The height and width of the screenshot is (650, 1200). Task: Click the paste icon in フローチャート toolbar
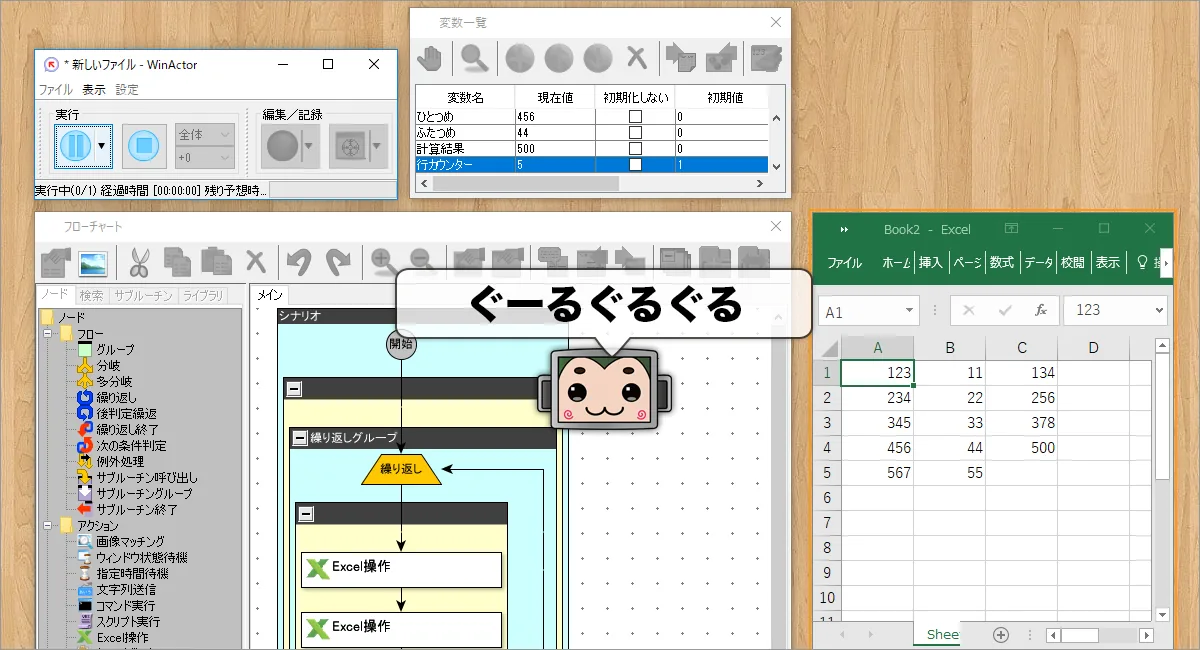(216, 262)
